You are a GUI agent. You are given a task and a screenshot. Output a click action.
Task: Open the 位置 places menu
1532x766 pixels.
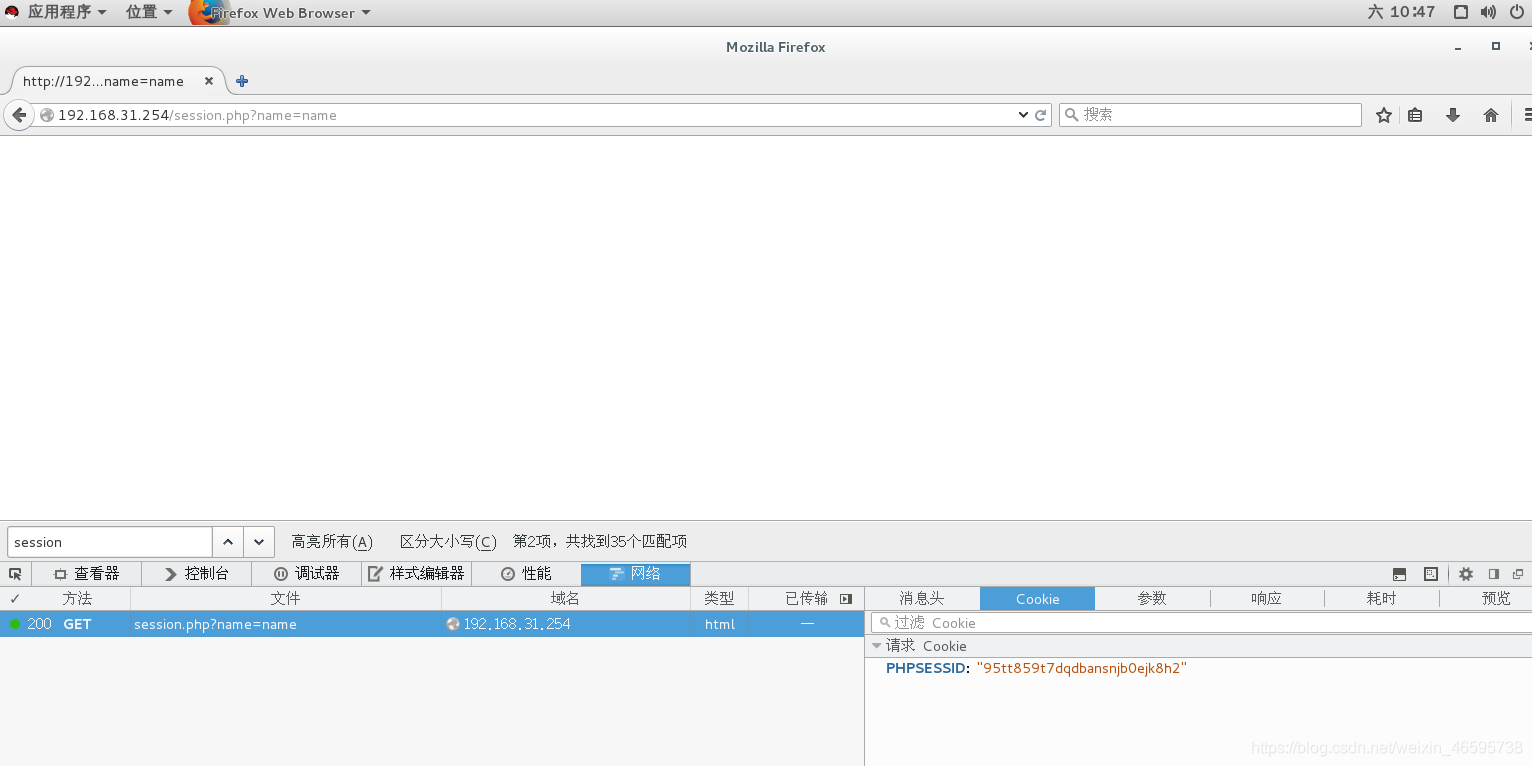tap(149, 12)
